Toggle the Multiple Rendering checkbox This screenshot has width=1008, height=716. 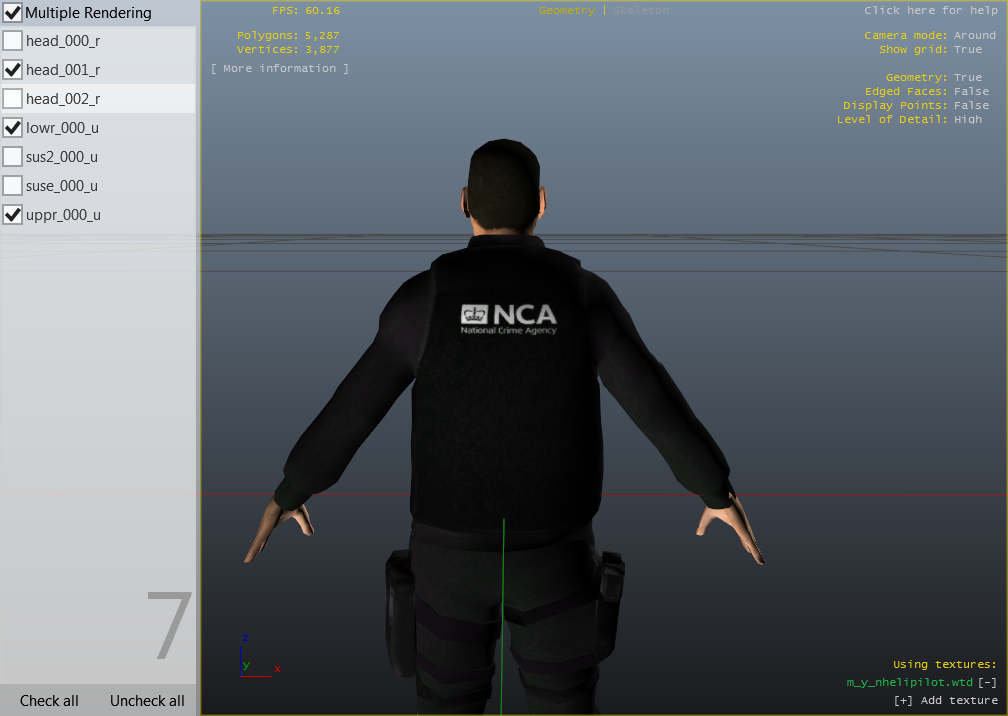[x=13, y=14]
